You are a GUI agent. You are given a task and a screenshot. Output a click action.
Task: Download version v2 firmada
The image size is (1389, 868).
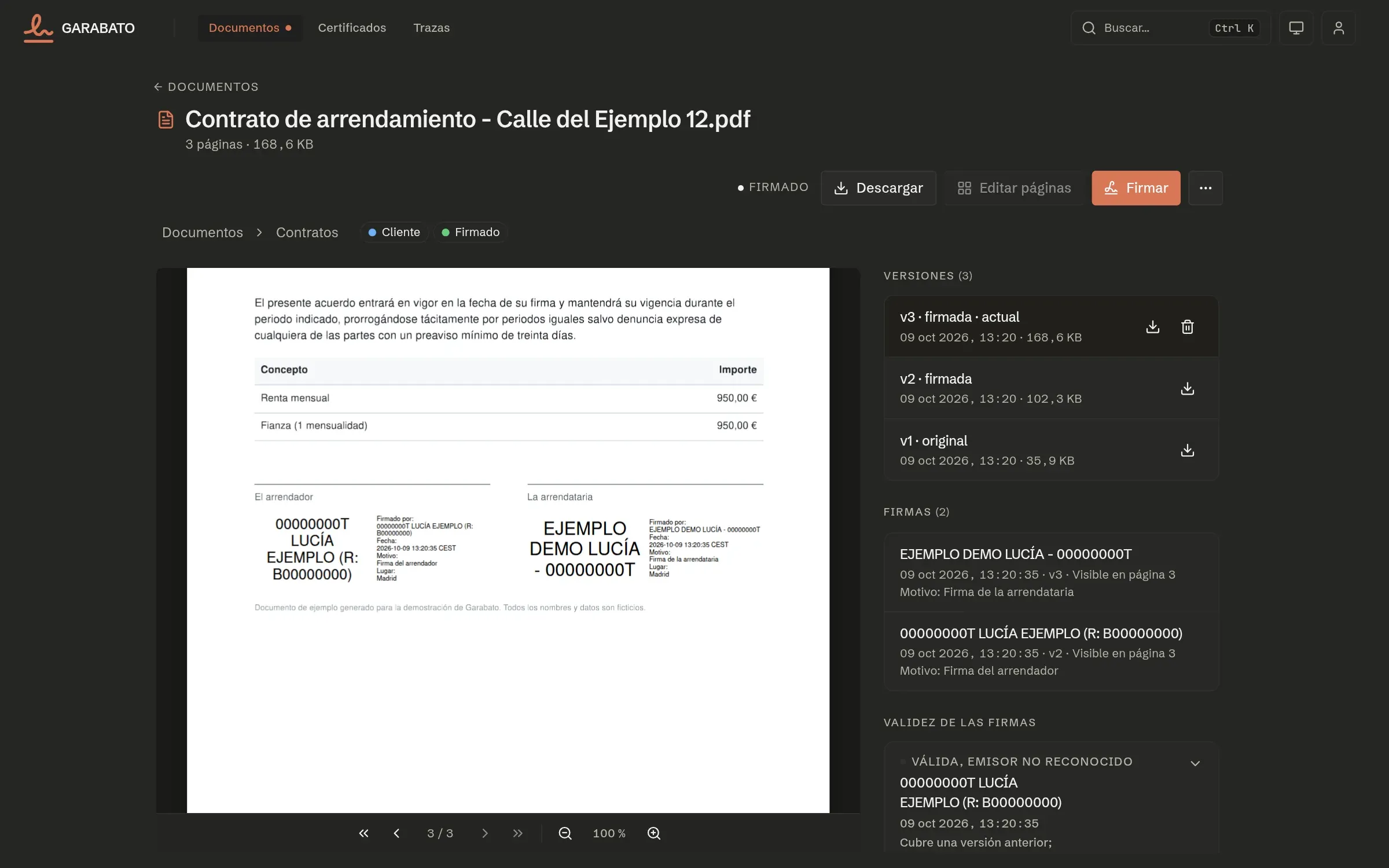point(1187,388)
